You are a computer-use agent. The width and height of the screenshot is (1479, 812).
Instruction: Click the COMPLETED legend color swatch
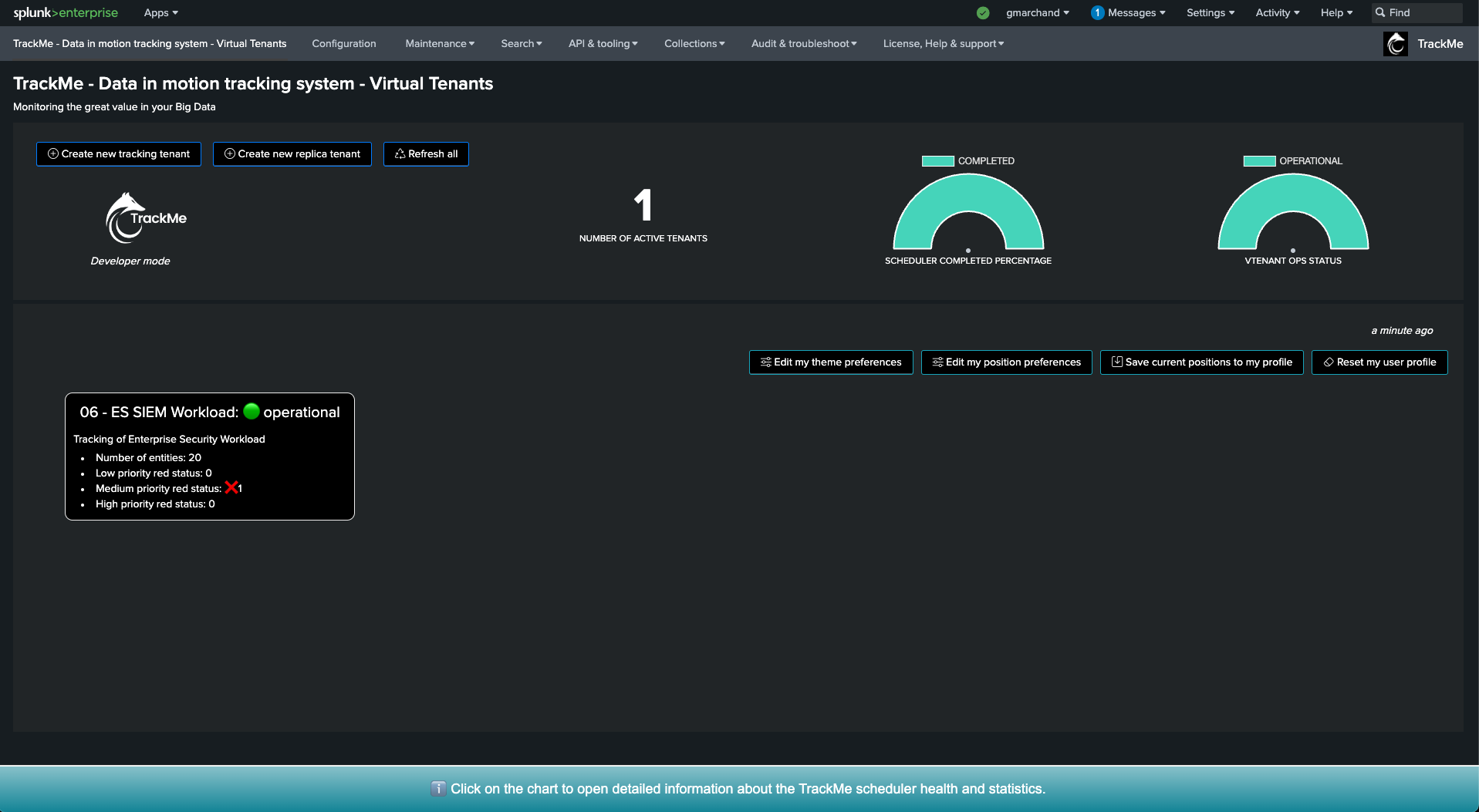pyautogui.click(x=937, y=160)
